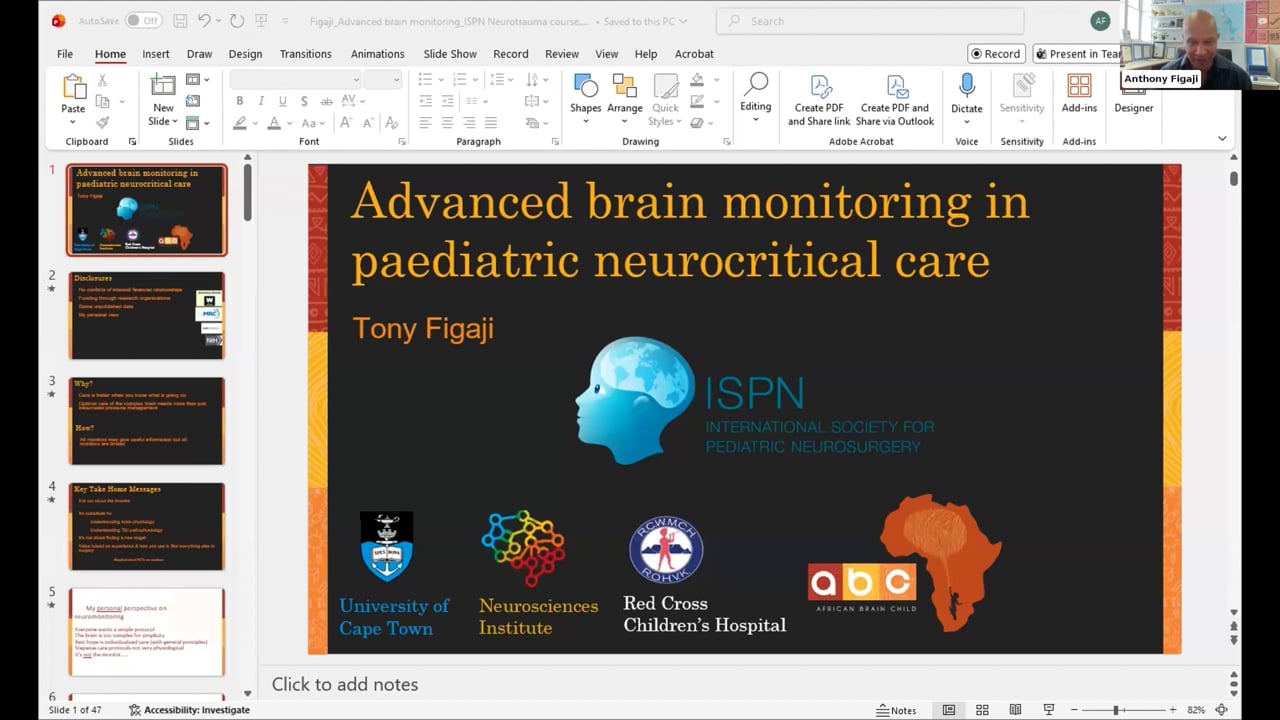The height and width of the screenshot is (720, 1280).
Task: Click the Justify alignment icon
Action: coord(490,122)
